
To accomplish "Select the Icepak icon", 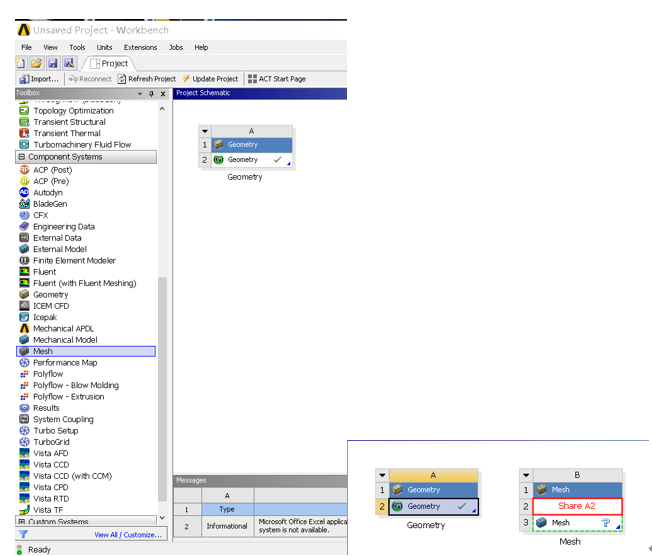I will (x=24, y=317).
